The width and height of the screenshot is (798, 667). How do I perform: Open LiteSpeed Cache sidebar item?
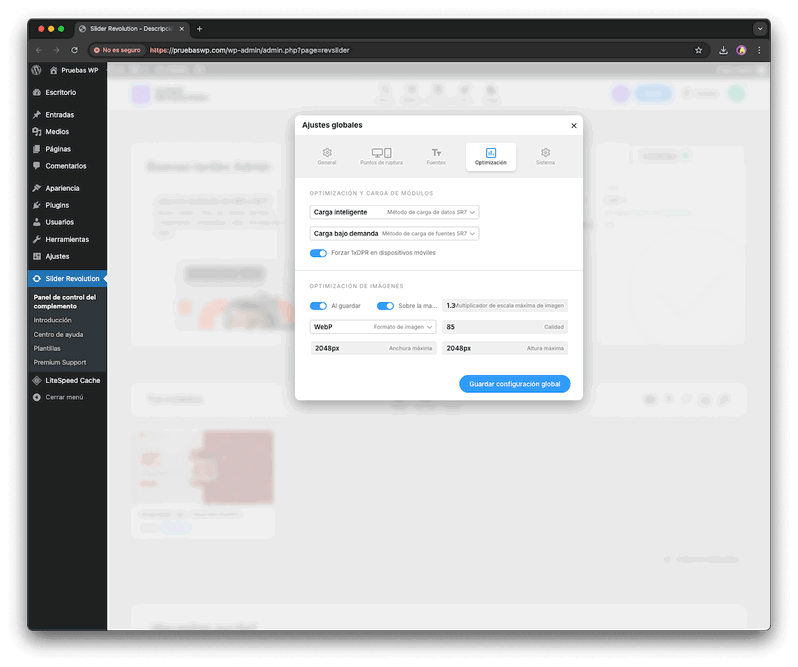tap(67, 381)
